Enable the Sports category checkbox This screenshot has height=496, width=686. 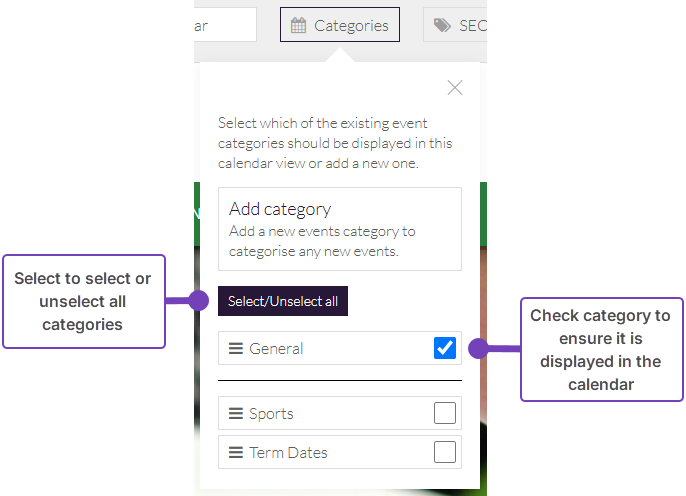click(x=445, y=413)
